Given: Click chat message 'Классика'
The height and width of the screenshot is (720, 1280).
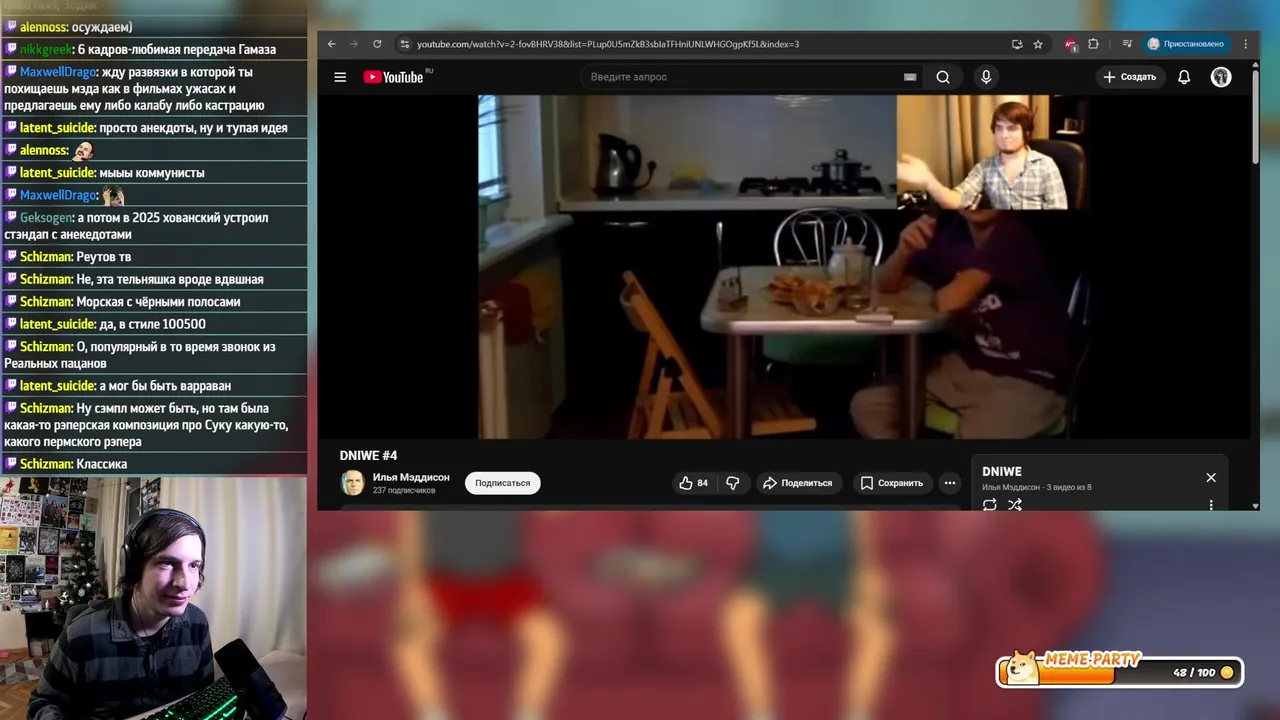Looking at the screenshot, I should 101,464.
